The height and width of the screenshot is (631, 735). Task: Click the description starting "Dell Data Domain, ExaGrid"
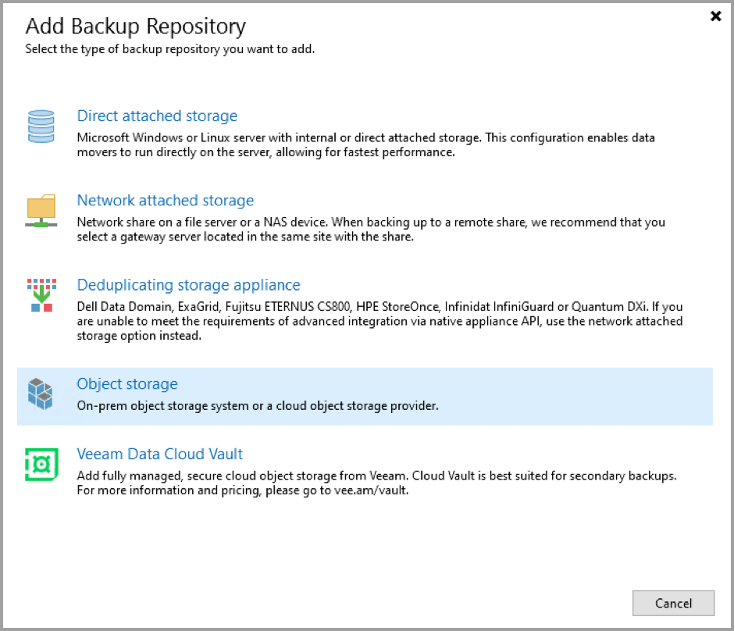[x=380, y=321]
